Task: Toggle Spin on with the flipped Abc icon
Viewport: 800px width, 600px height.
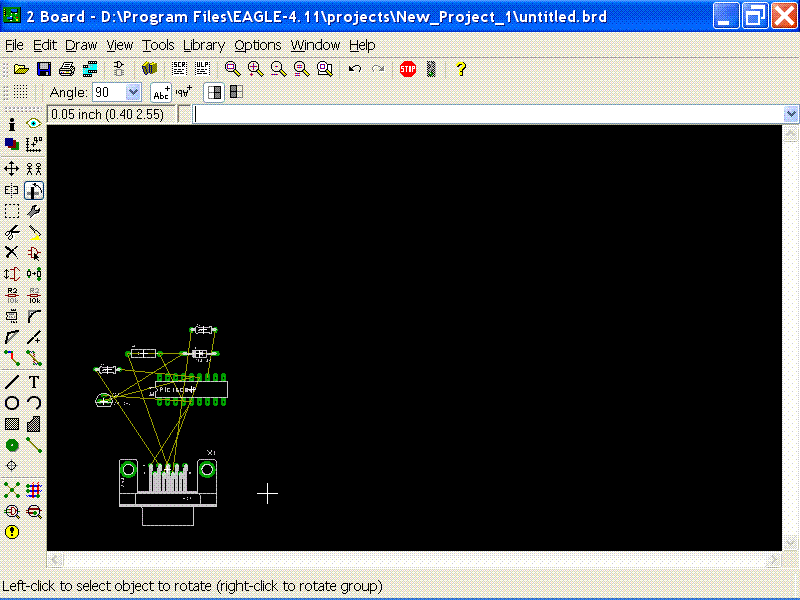Action: pyautogui.click(x=184, y=92)
